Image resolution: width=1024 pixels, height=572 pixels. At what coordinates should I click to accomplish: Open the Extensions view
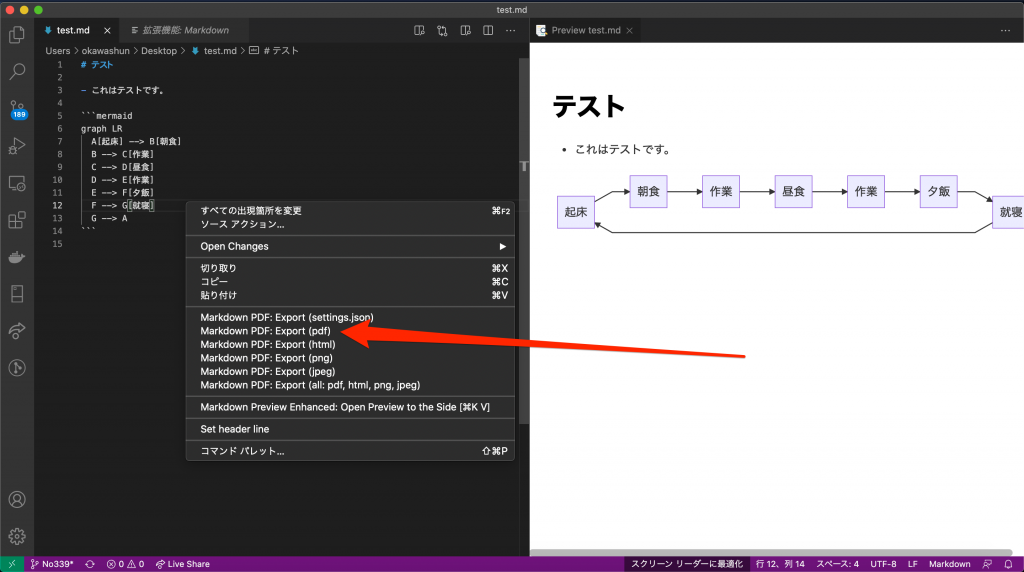[17, 220]
